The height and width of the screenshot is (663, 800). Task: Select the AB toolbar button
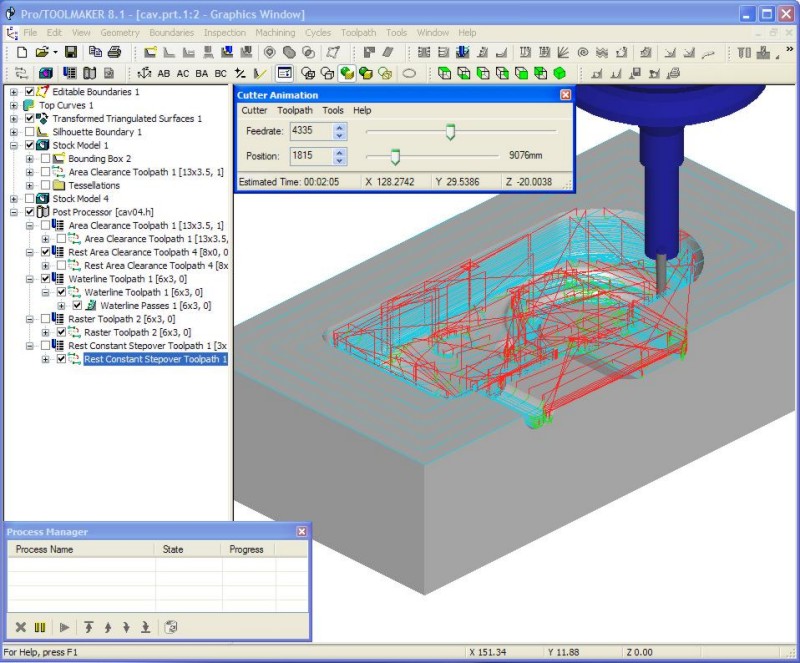click(164, 74)
